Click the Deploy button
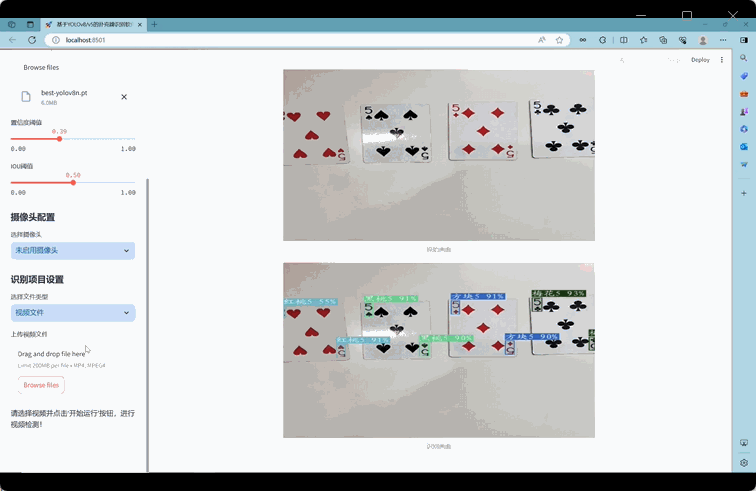Viewport: 756px width, 491px height. [700, 60]
